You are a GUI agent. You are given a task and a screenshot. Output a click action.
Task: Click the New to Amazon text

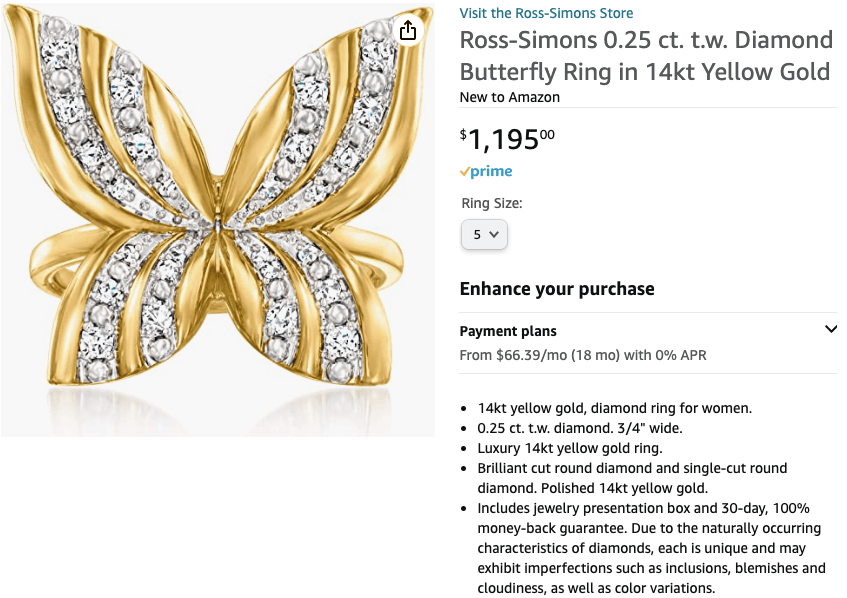[x=509, y=97]
